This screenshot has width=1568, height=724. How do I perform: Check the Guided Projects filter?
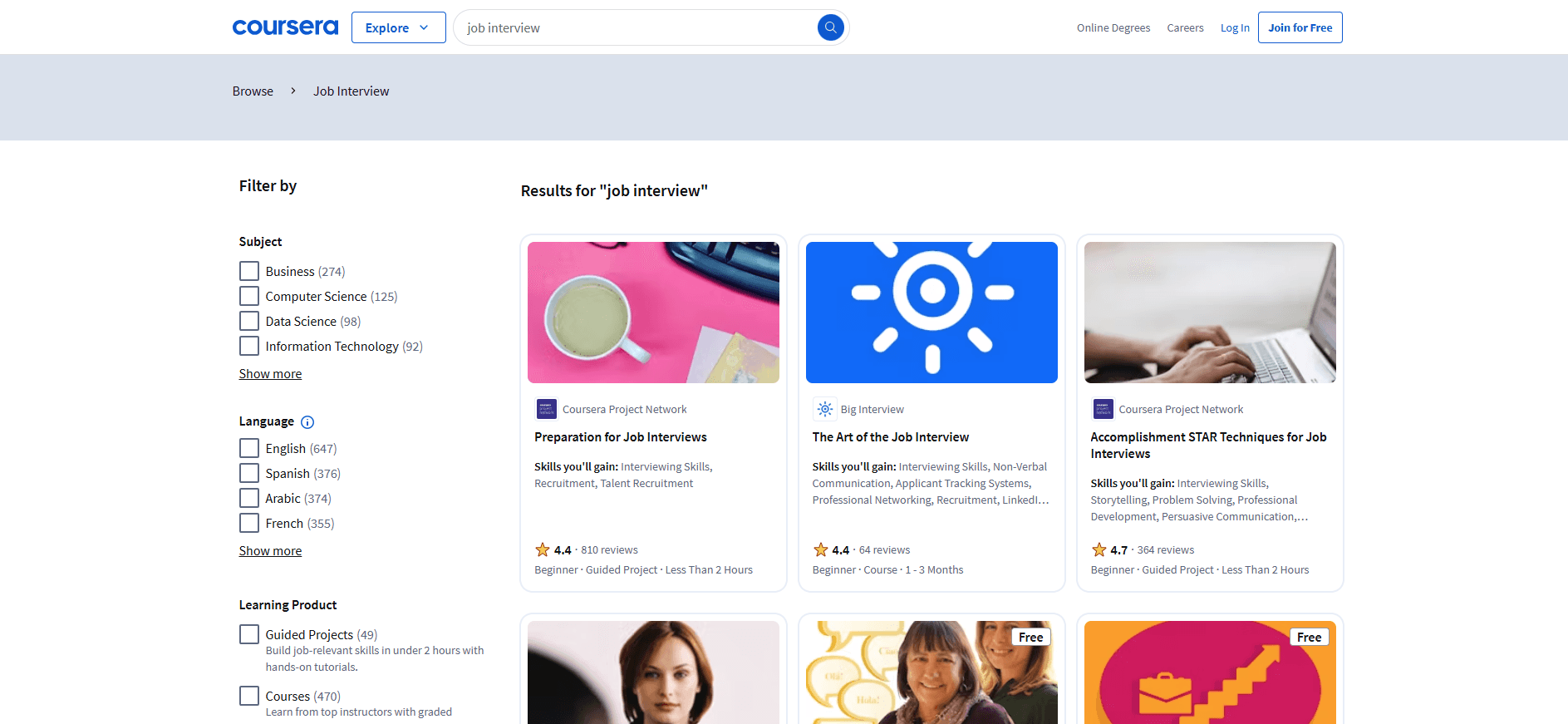249,635
